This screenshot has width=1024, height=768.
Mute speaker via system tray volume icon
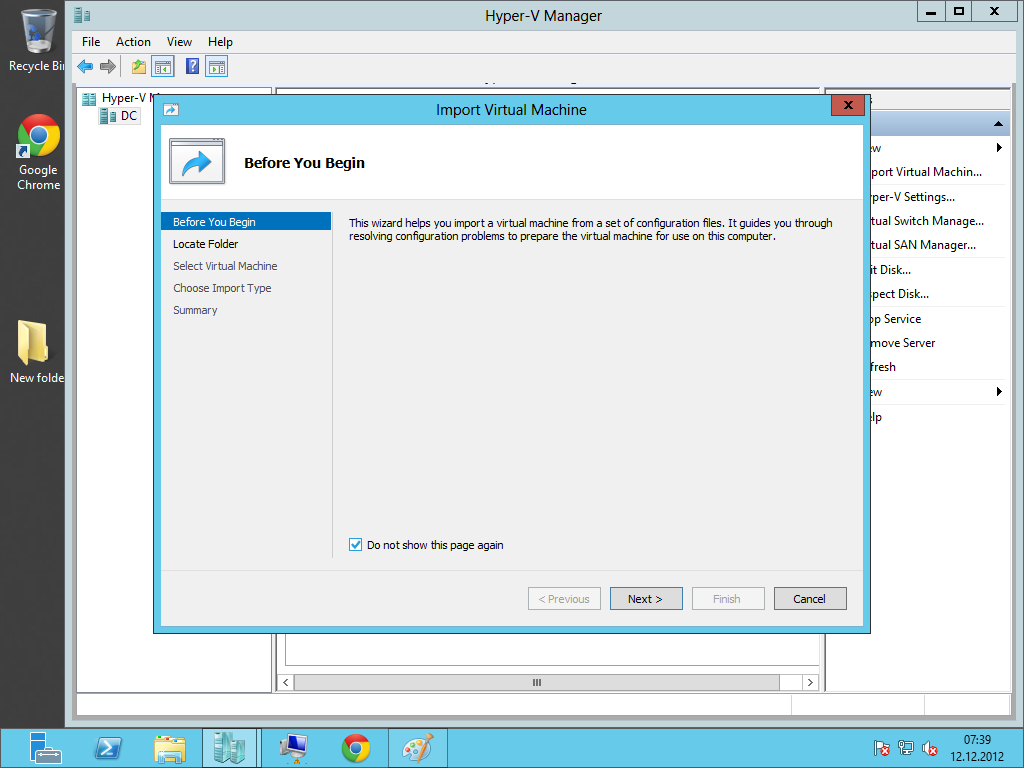point(930,748)
